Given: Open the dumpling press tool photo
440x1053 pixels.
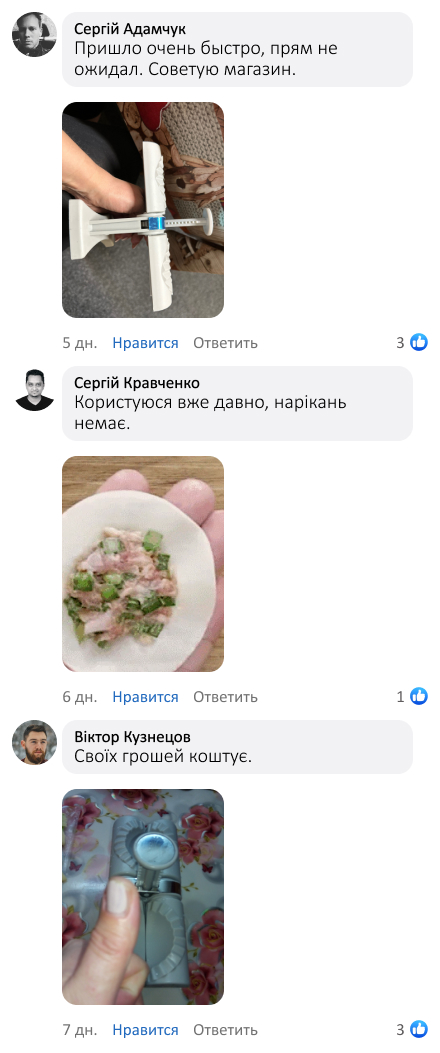Looking at the screenshot, I should [x=143, y=210].
